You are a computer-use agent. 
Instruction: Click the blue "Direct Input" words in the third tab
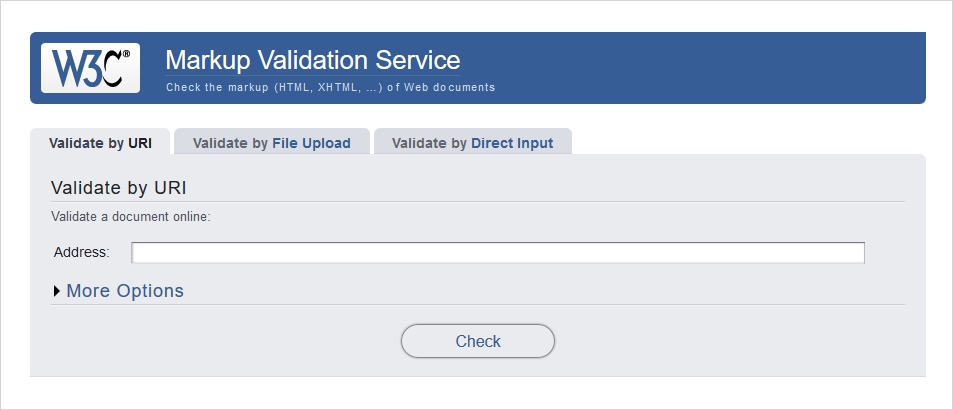point(512,143)
